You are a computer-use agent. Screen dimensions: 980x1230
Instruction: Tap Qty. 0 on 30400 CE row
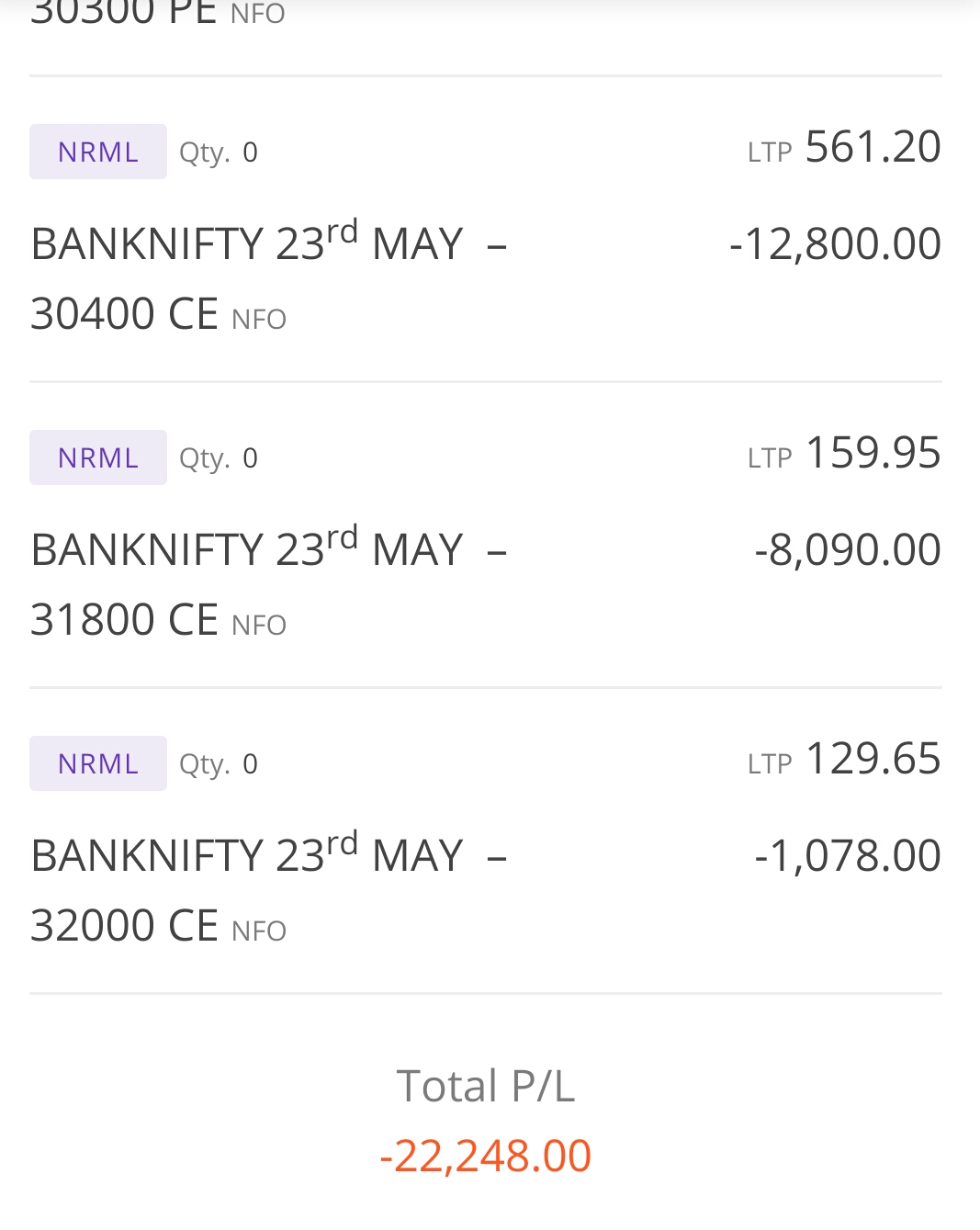(x=219, y=152)
